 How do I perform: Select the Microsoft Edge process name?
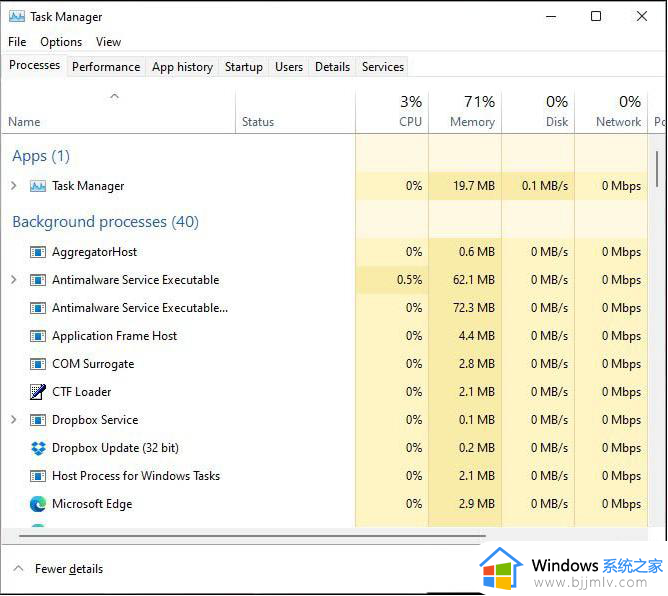(x=92, y=504)
